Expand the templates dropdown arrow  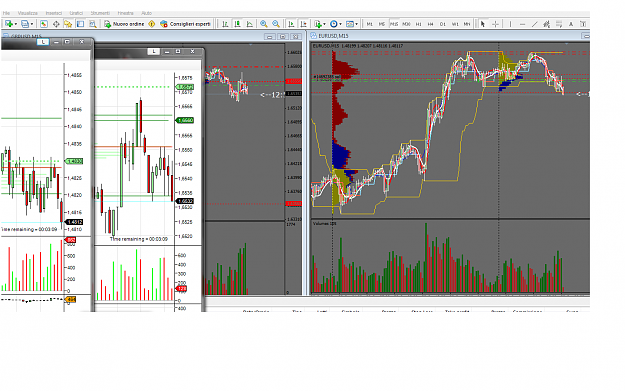coord(356,24)
